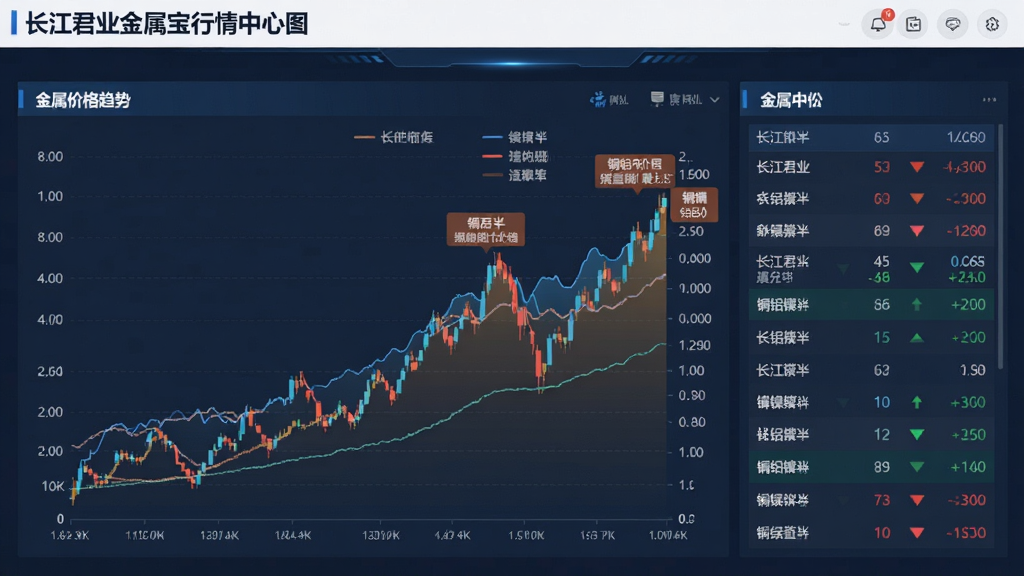Open the chat message bubble icon
The image size is (1024, 576).
pos(953,24)
